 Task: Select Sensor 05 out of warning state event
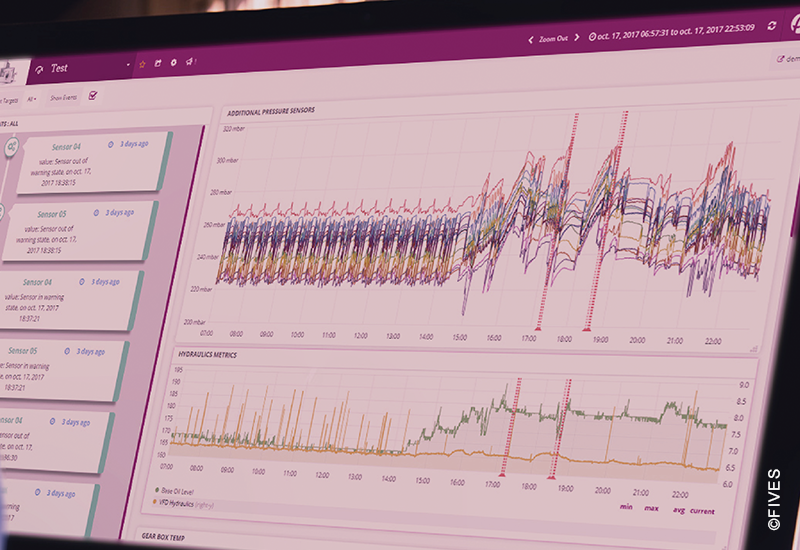click(x=79, y=231)
